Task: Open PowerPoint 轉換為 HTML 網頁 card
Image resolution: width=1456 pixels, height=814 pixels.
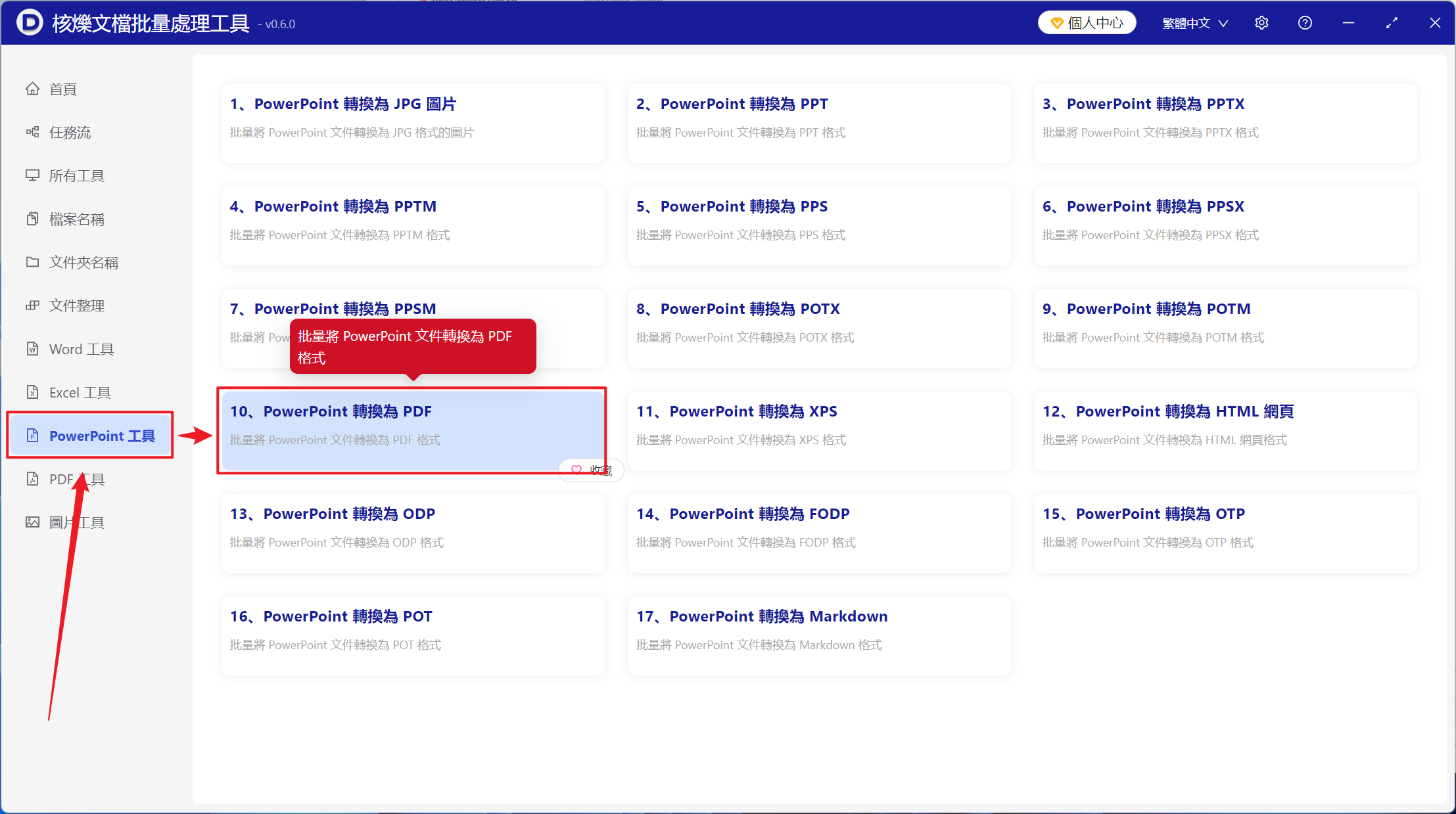Action: click(x=1225, y=430)
